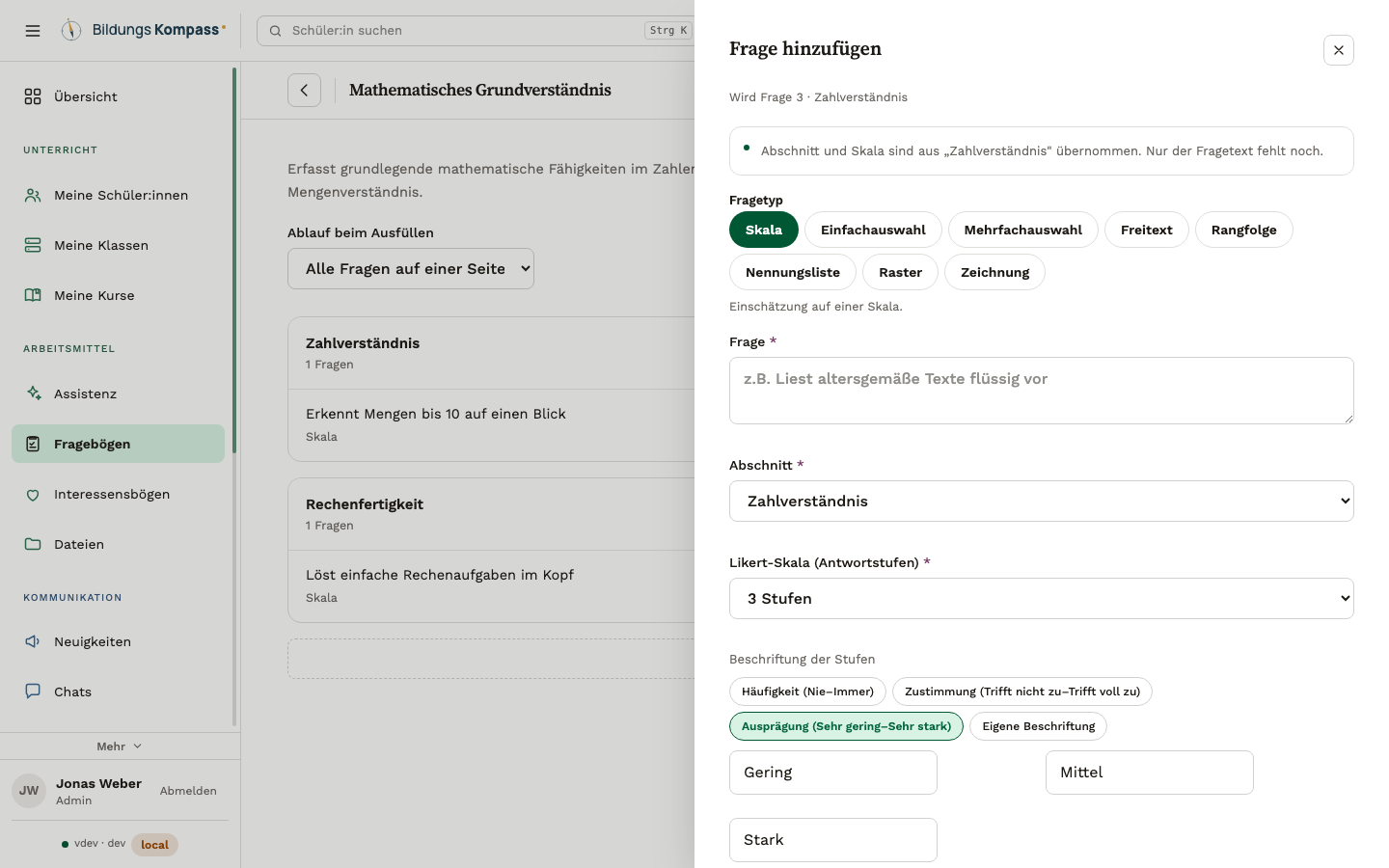The width and height of the screenshot is (1389, 868).
Task: Select the Mehrfachauswahl question type
Action: coord(1023,230)
